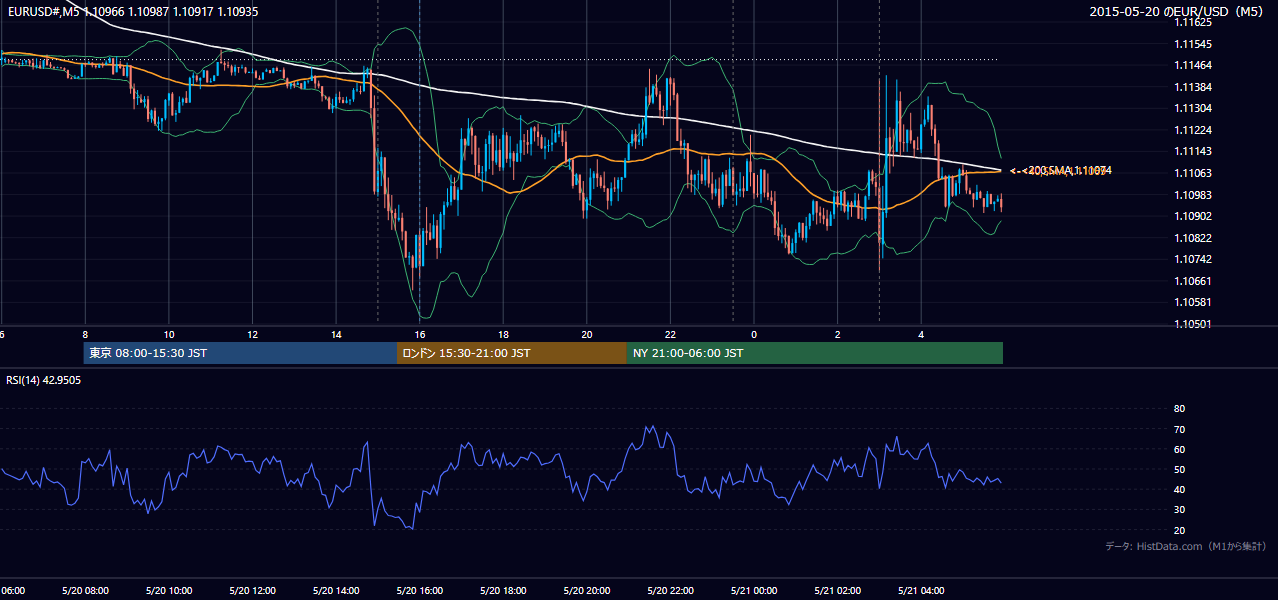Click RSI scale value 50
The height and width of the screenshot is (600, 1278).
1179,469
